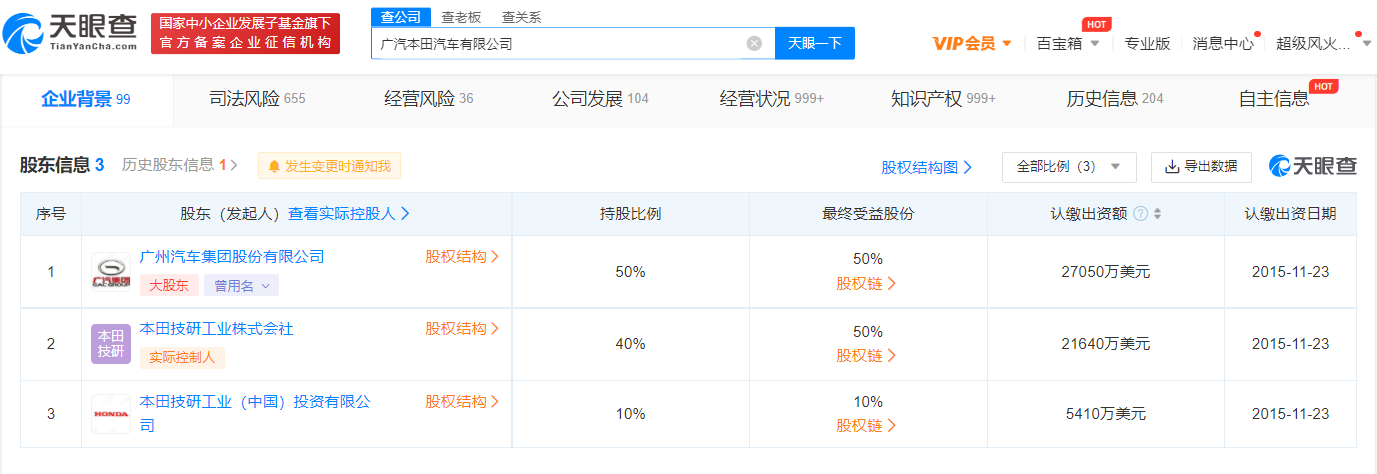Click the 5410万美元 cell

click(1105, 414)
